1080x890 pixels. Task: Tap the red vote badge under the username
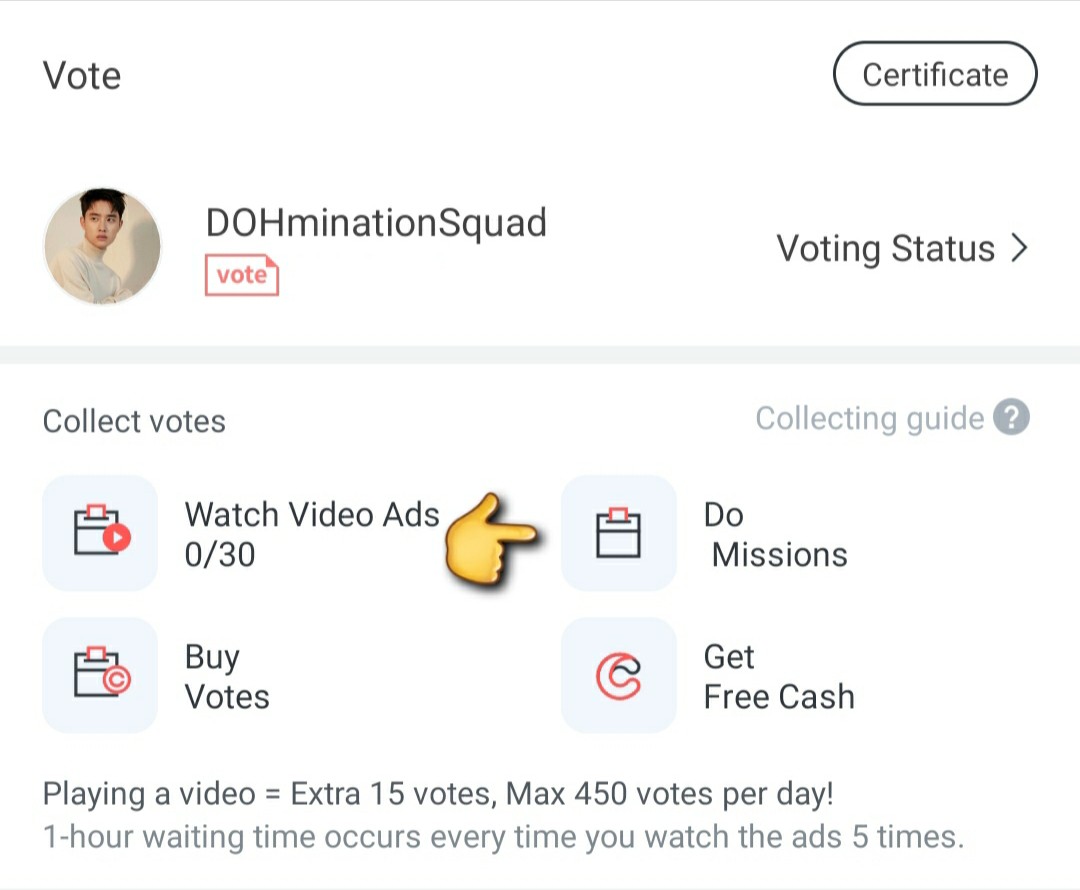pyautogui.click(x=242, y=275)
